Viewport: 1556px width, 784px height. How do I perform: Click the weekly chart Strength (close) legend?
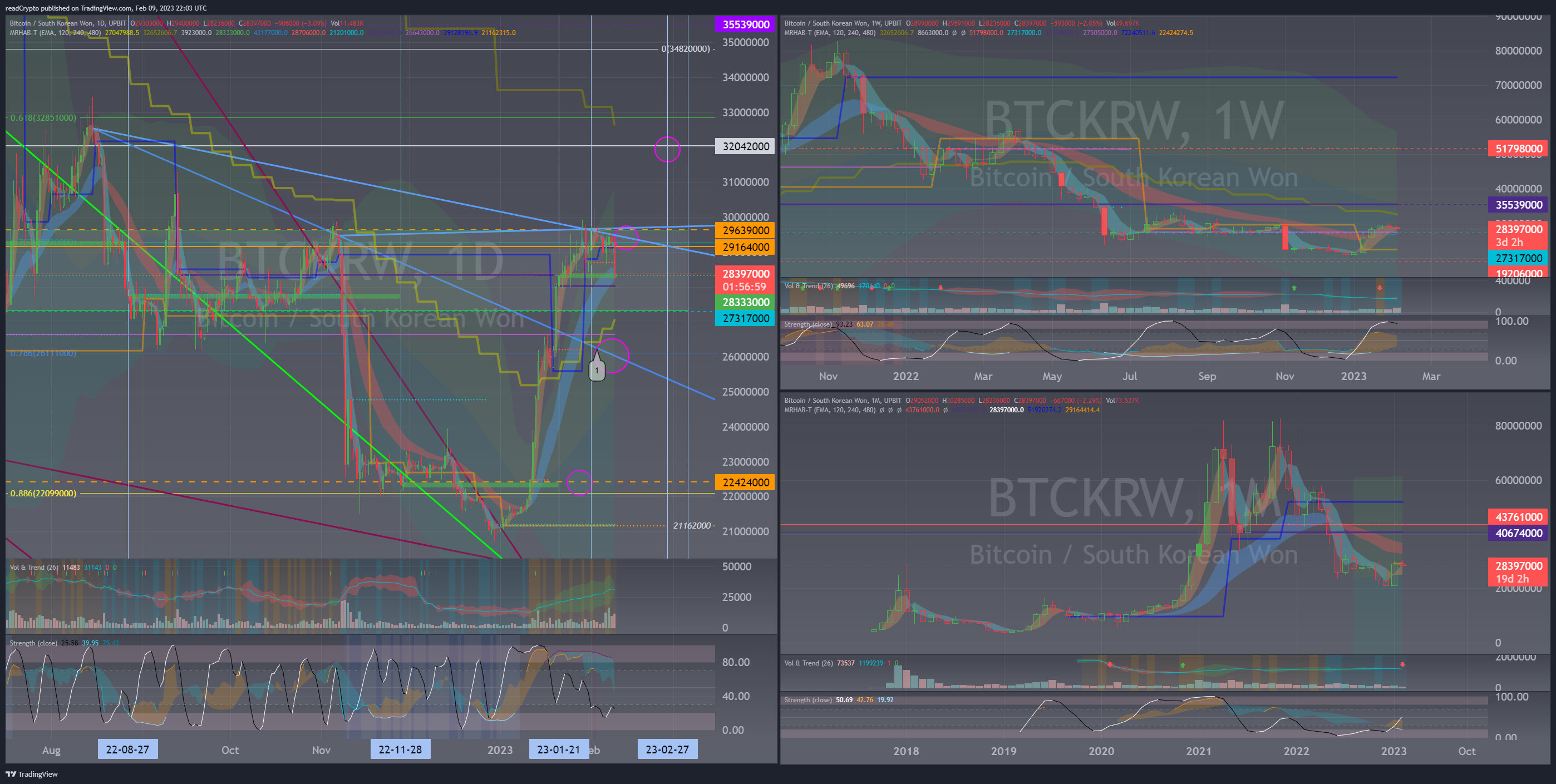pyautogui.click(x=807, y=324)
